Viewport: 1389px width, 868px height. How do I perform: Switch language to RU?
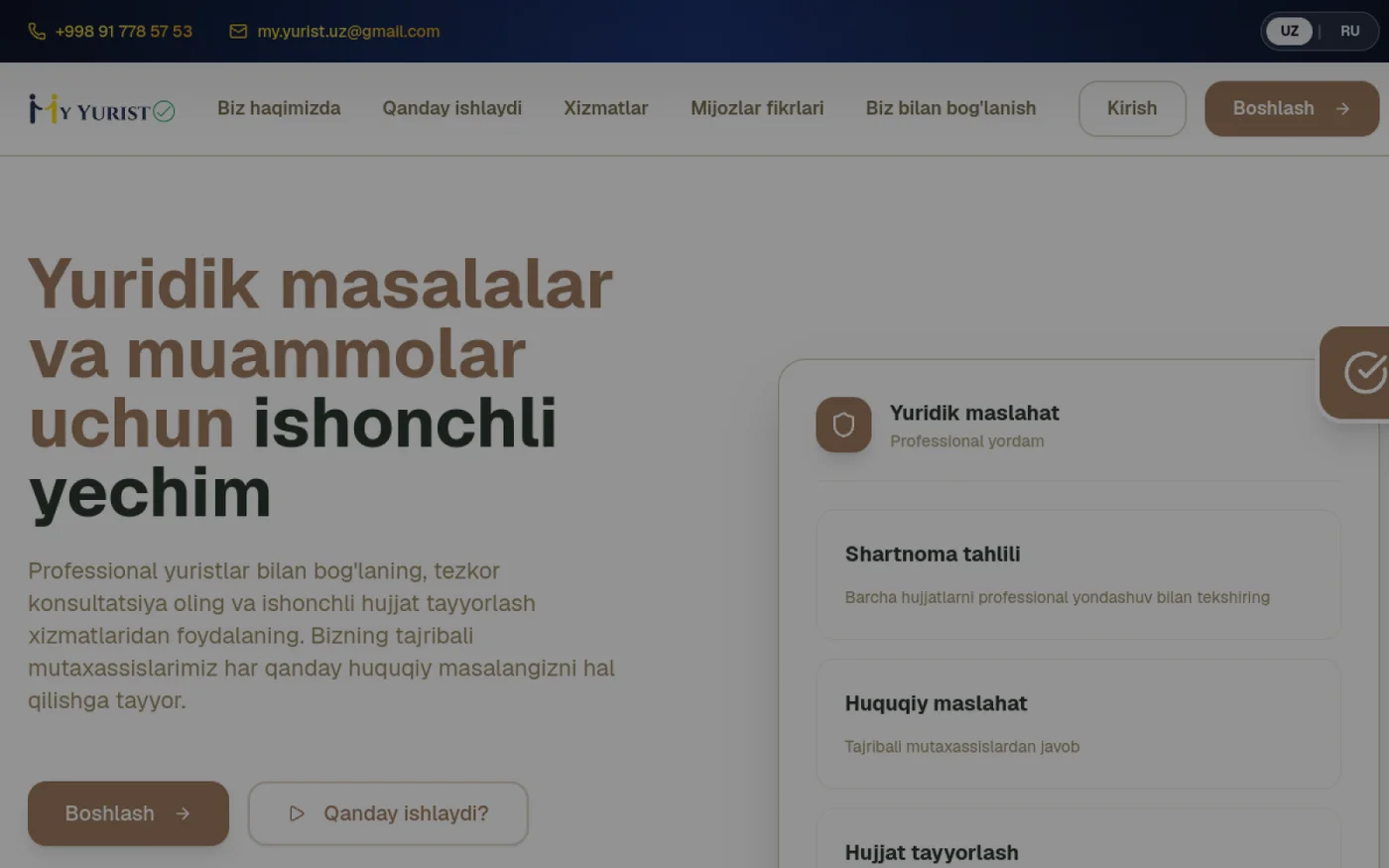click(1349, 32)
